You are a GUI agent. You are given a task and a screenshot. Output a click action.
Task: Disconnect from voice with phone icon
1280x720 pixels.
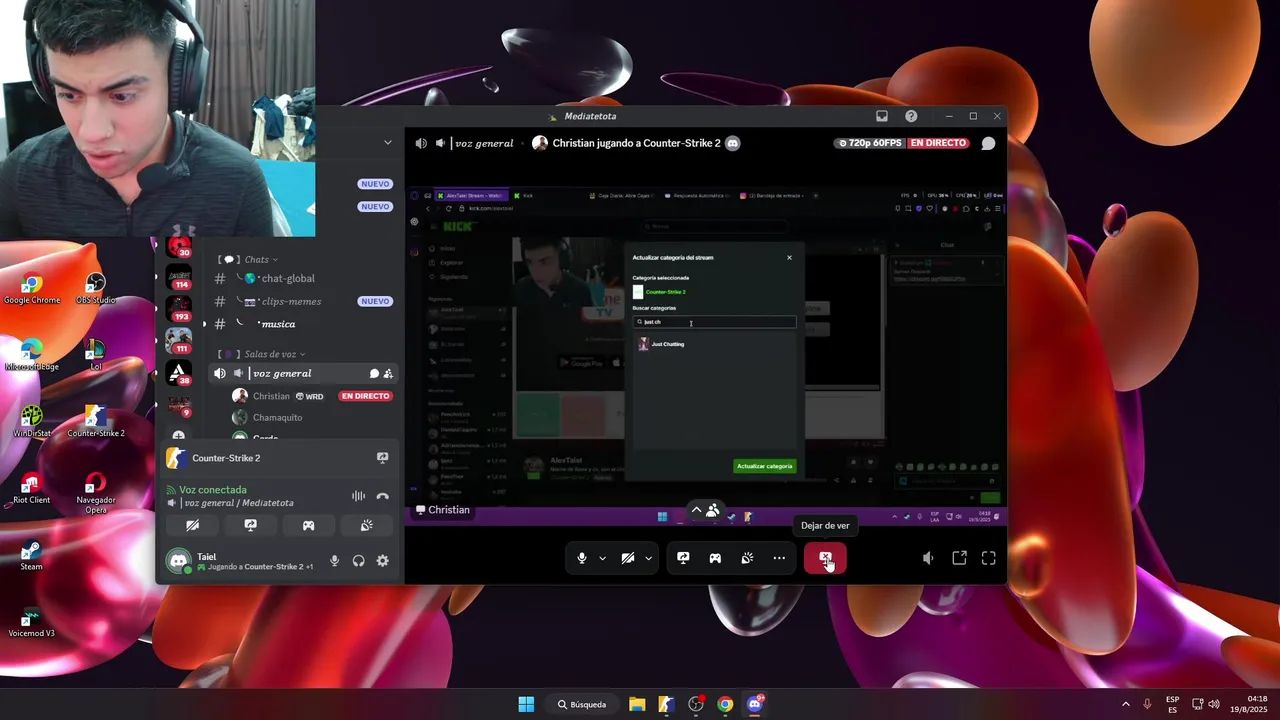[x=382, y=496]
